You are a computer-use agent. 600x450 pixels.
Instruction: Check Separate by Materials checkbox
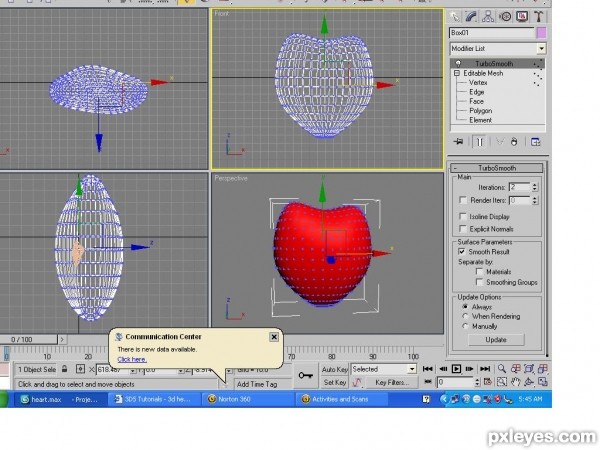(x=479, y=272)
